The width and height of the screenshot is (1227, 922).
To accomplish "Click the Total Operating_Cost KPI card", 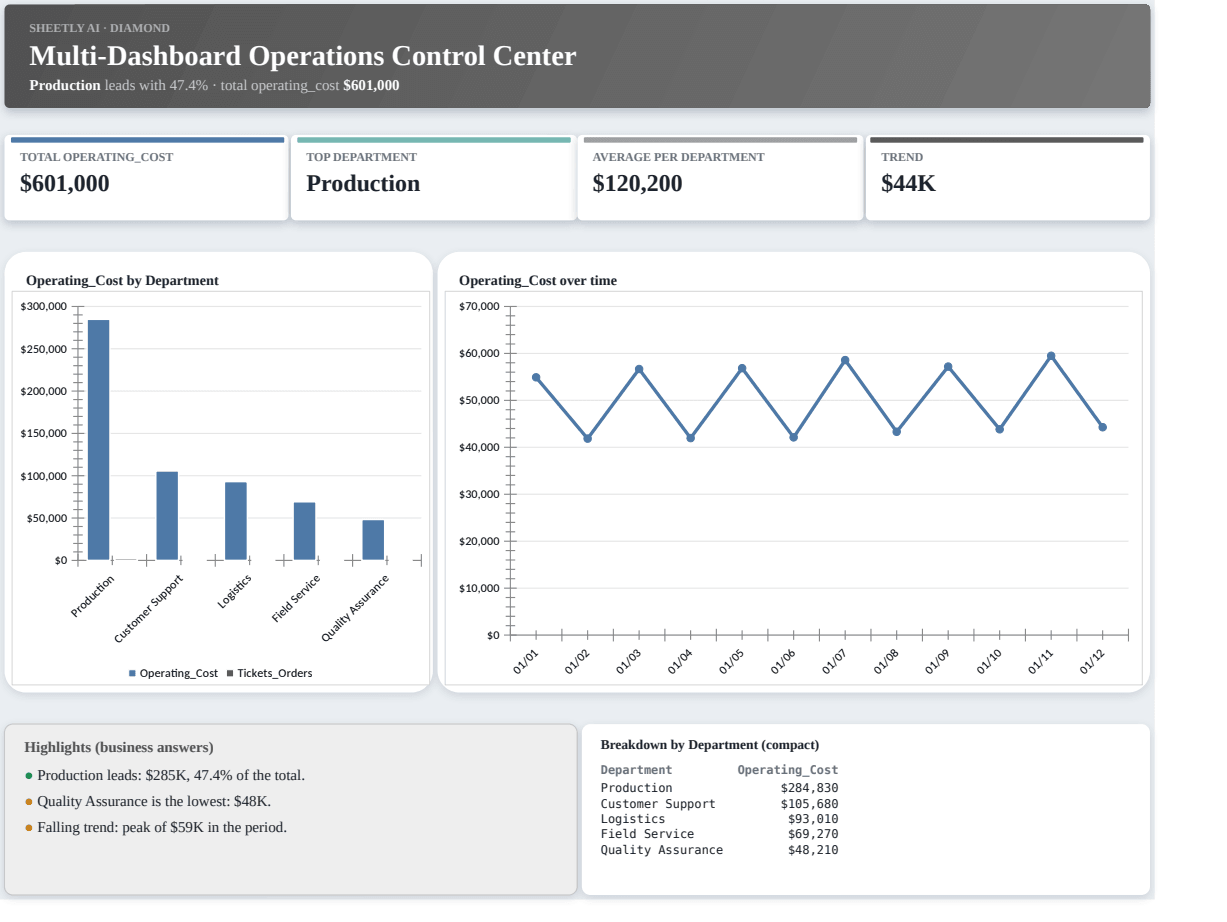I will tap(146, 178).
